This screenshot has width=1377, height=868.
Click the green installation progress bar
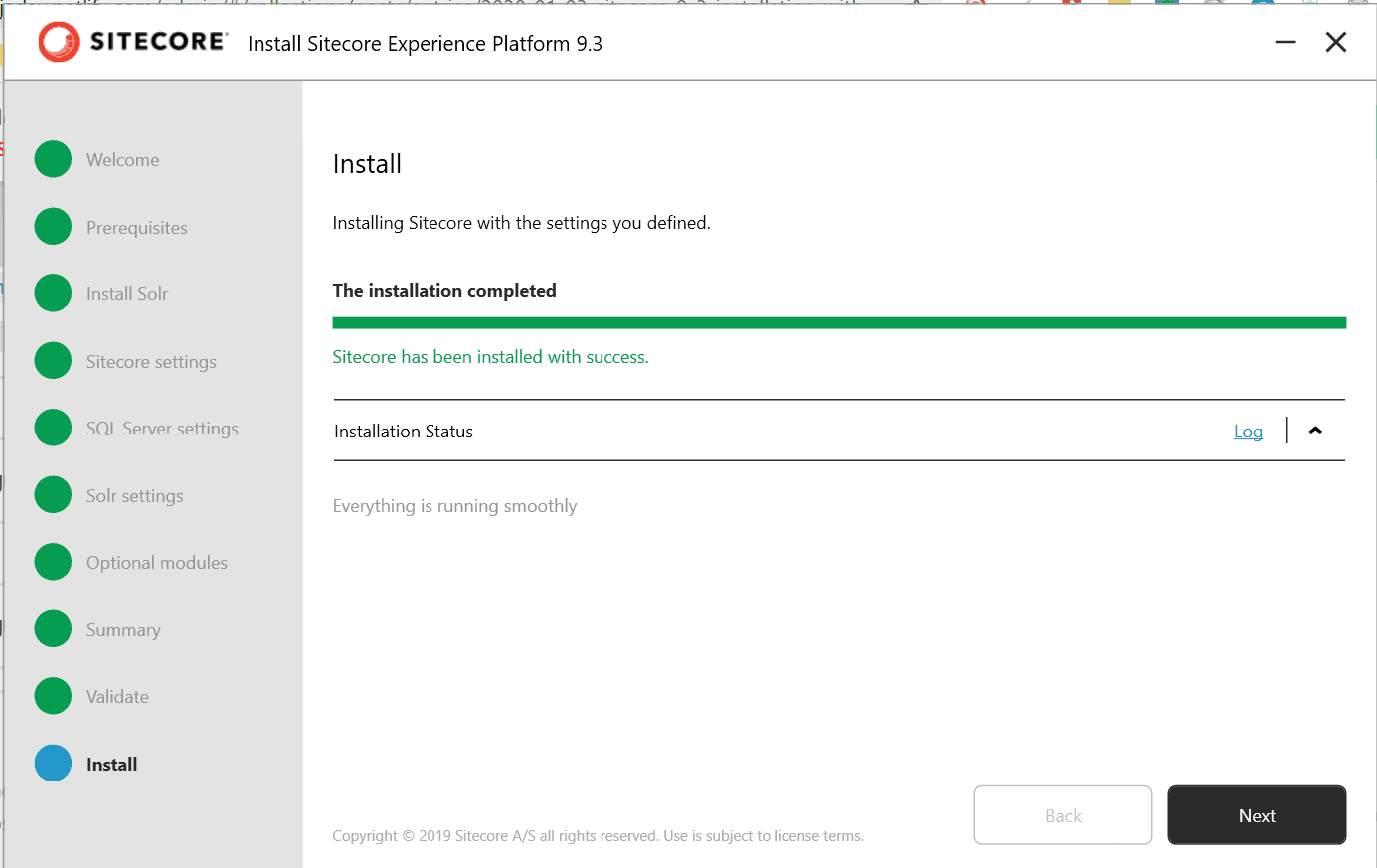click(x=839, y=322)
